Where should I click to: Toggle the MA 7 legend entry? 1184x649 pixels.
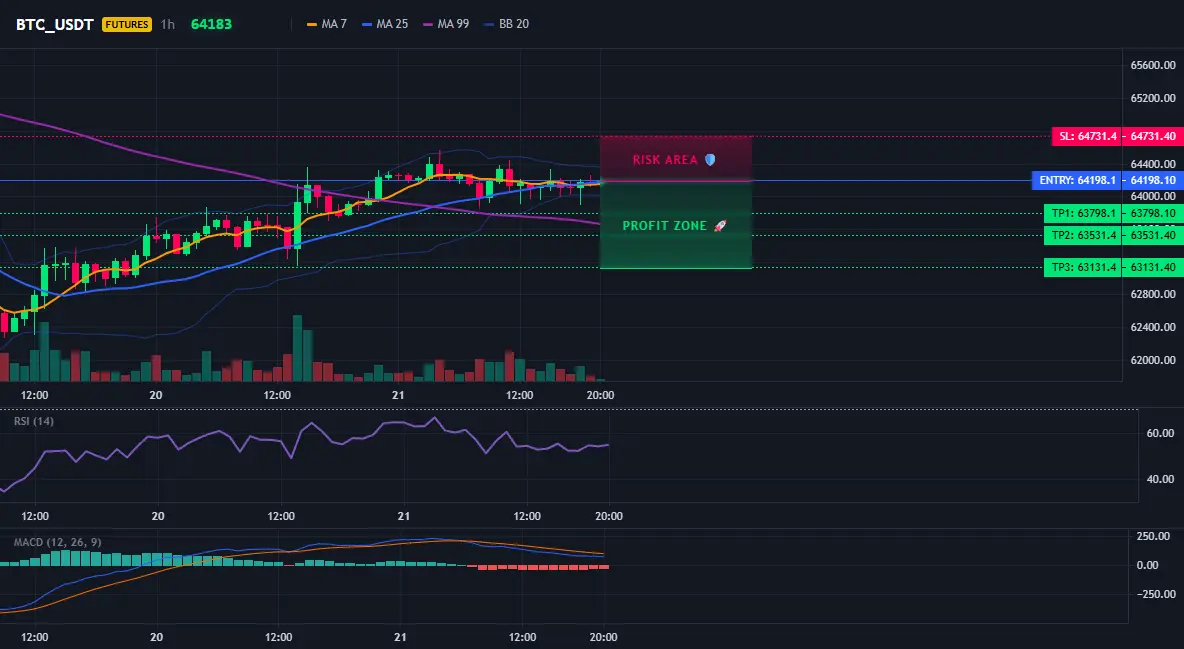click(327, 24)
